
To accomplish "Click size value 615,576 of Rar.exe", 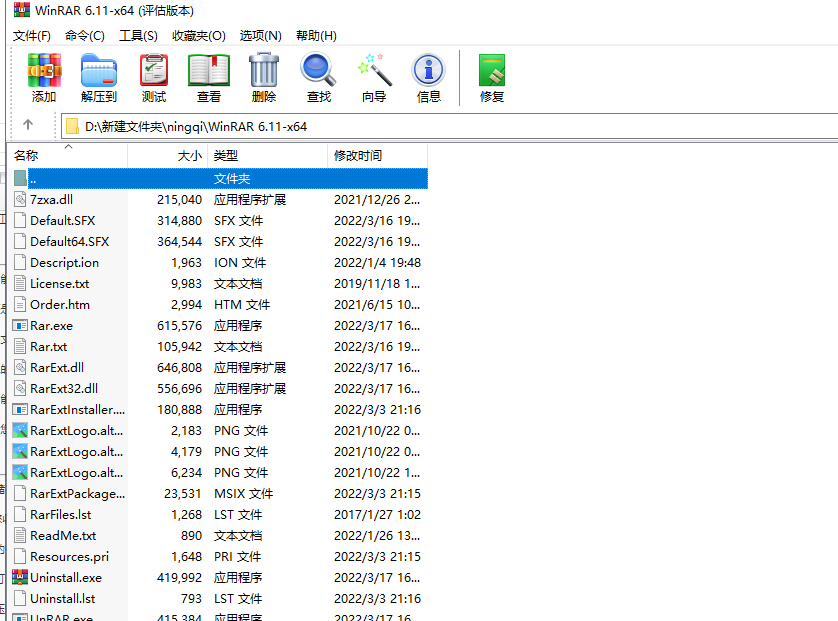I will click(x=180, y=325).
